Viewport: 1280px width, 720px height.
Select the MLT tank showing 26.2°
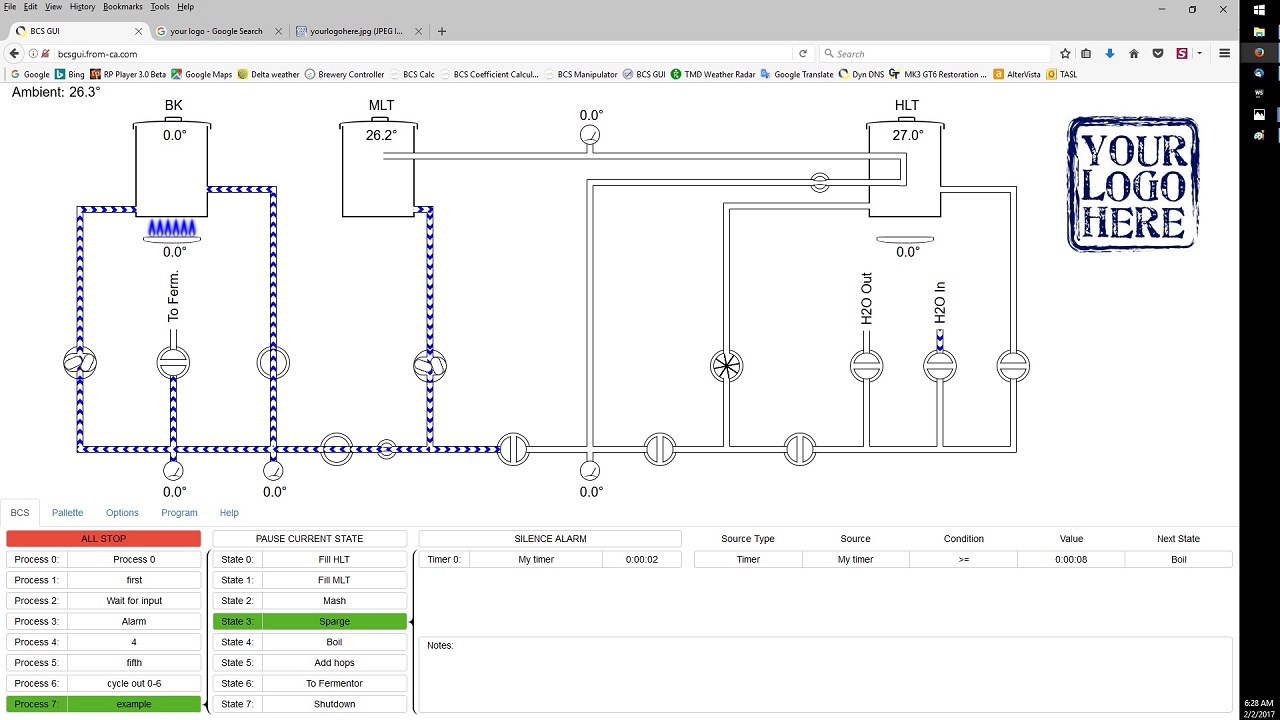(x=378, y=168)
